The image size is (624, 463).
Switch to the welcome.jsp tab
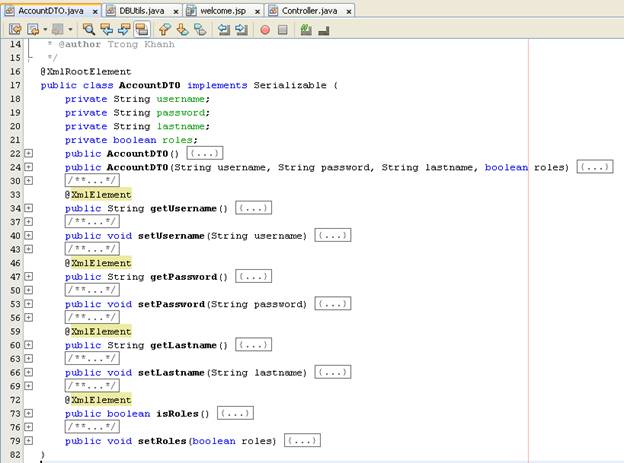223,11
